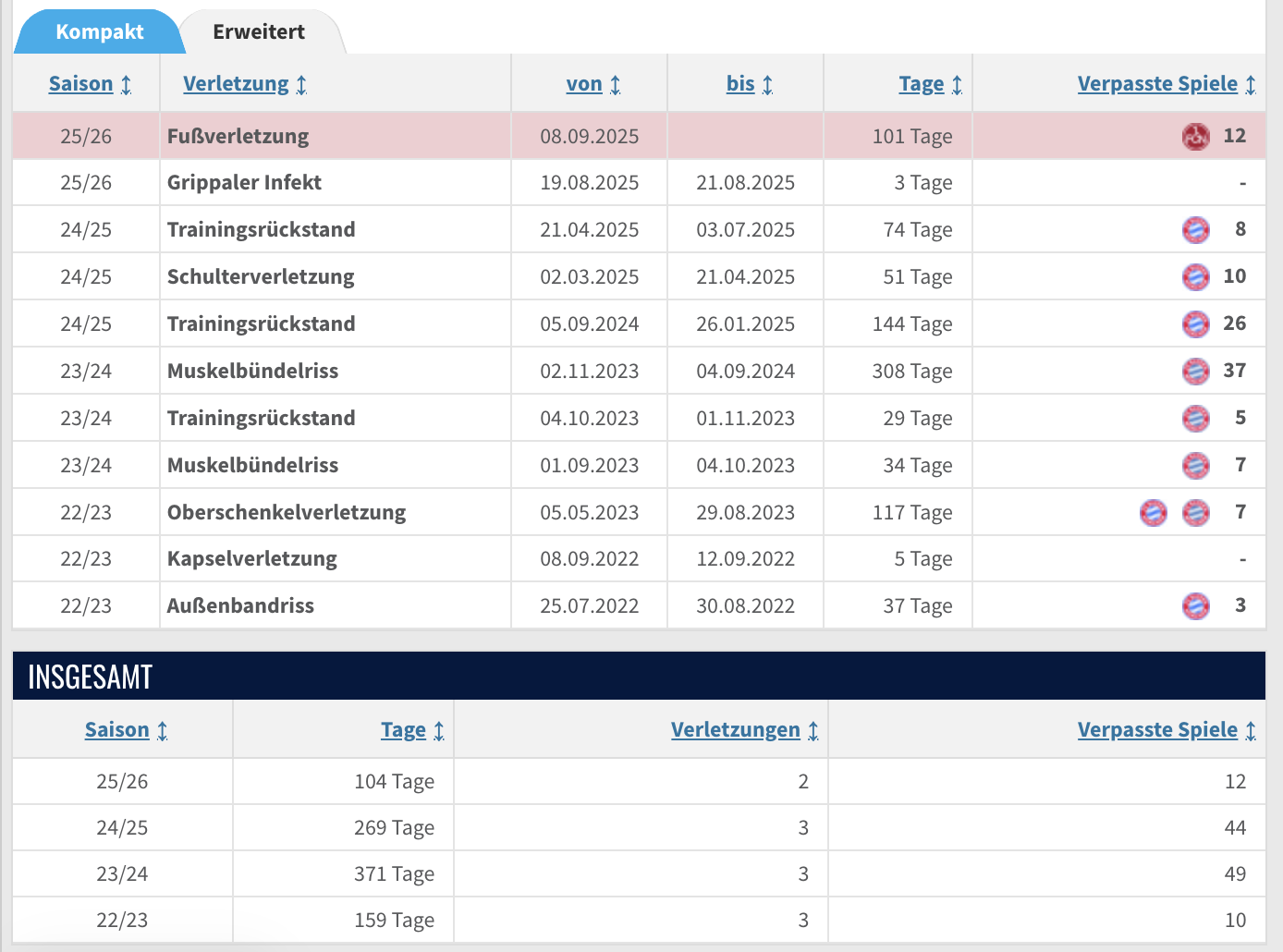Screen dimensions: 1283x952
Task: Click Bayern crest in Außenbandriss row
Action: click(x=1195, y=606)
